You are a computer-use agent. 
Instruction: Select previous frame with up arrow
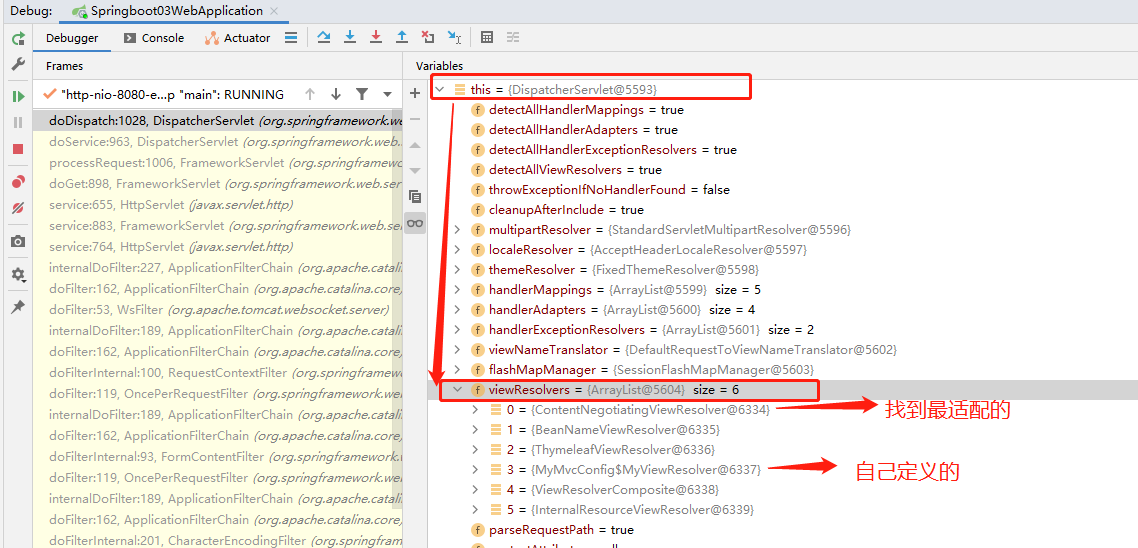[310, 94]
